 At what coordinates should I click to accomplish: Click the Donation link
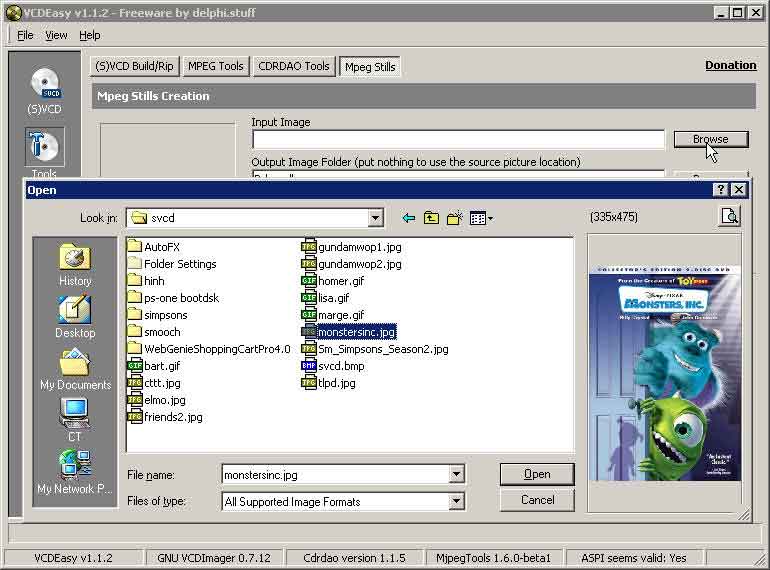click(x=730, y=65)
